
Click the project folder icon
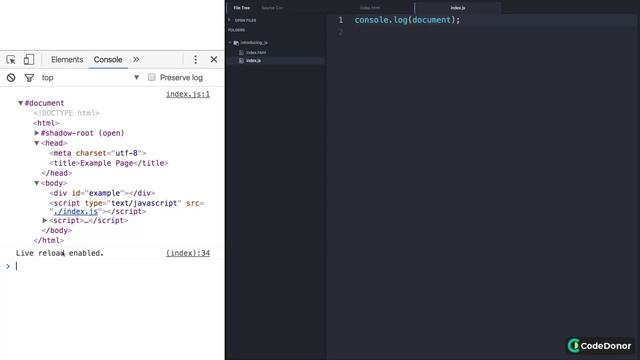click(x=236, y=42)
